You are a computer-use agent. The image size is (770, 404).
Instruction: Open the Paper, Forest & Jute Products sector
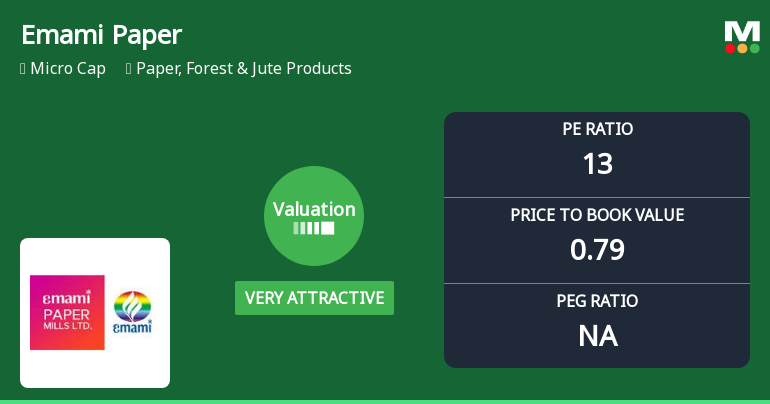(x=245, y=69)
